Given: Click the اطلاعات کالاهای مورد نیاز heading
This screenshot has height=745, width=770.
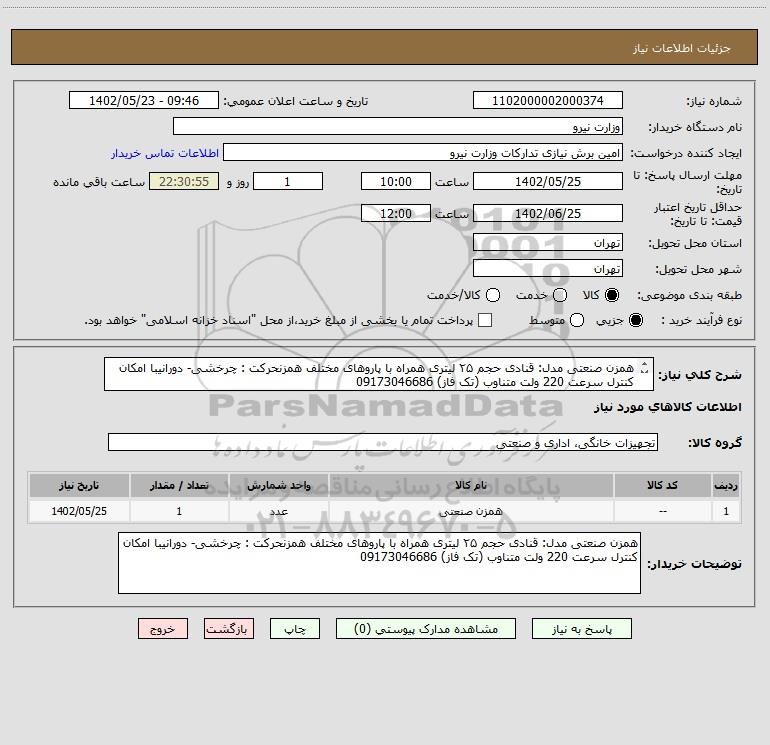Looking at the screenshot, I should (x=668, y=407).
